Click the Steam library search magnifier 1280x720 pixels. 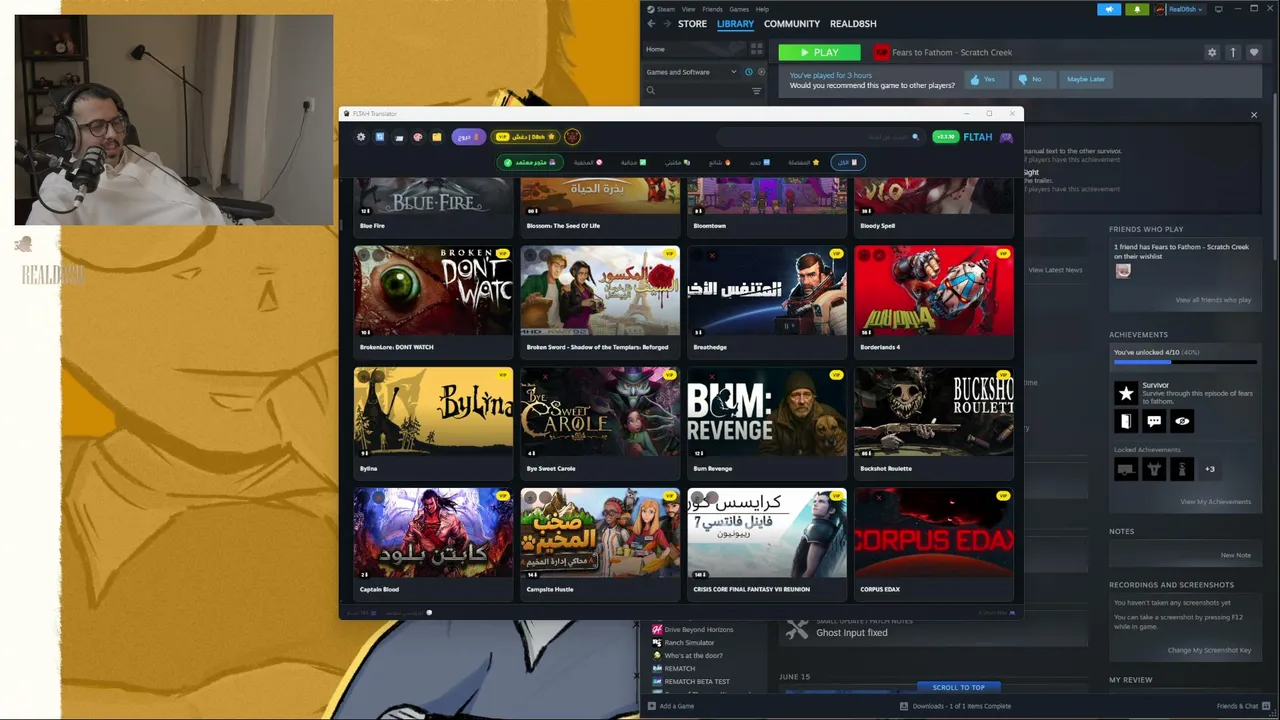[x=651, y=91]
